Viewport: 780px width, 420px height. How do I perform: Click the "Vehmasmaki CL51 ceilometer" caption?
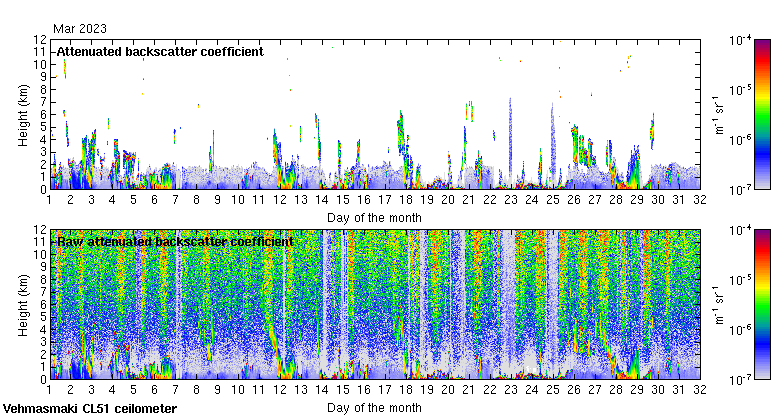tap(90, 409)
